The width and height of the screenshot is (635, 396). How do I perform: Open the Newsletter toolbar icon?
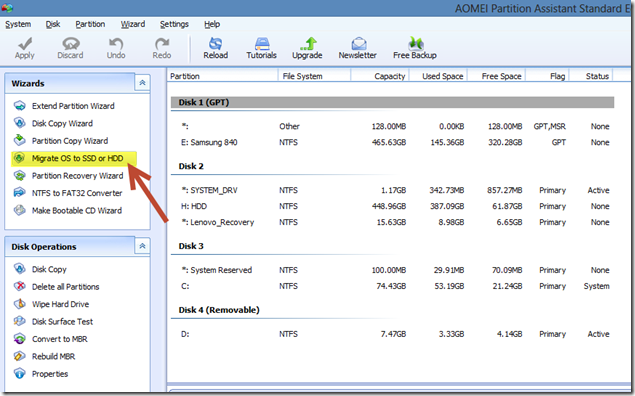pos(358,43)
